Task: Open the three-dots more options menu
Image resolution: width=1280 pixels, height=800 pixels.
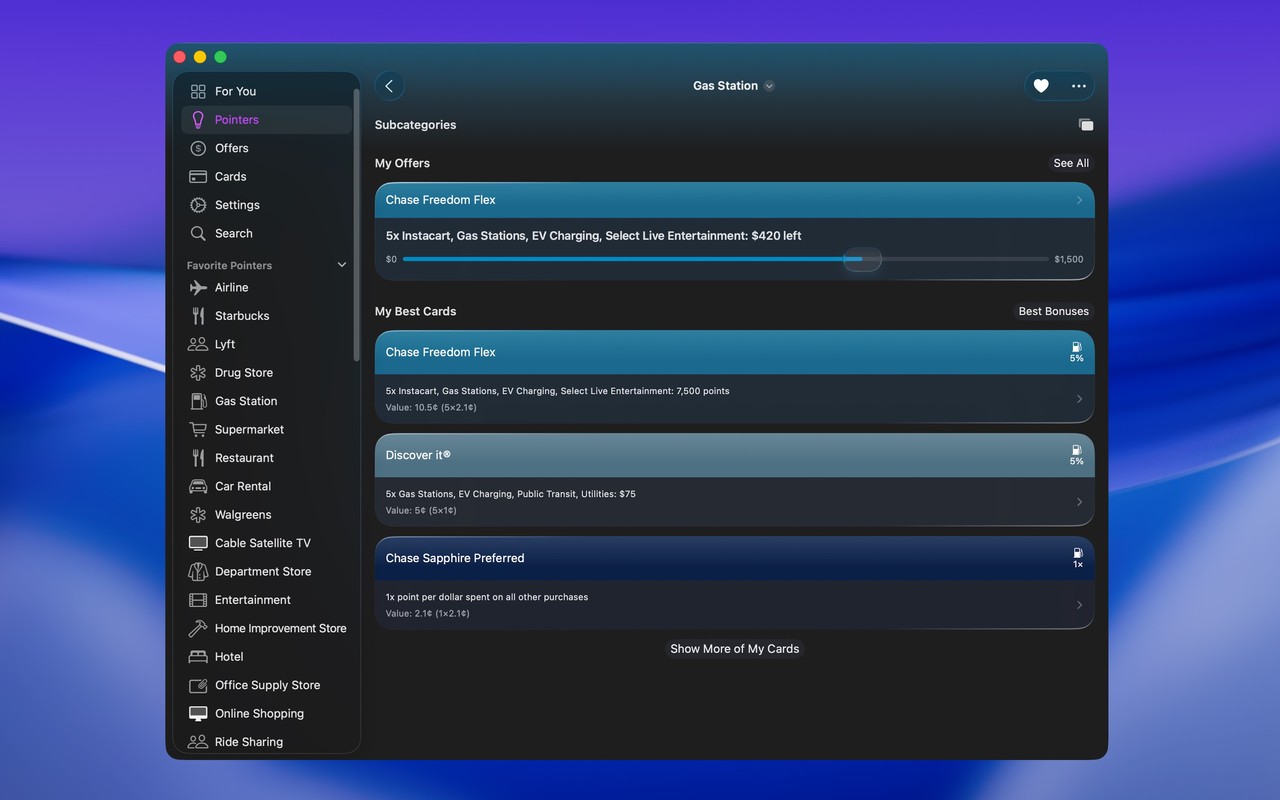Action: 1078,86
